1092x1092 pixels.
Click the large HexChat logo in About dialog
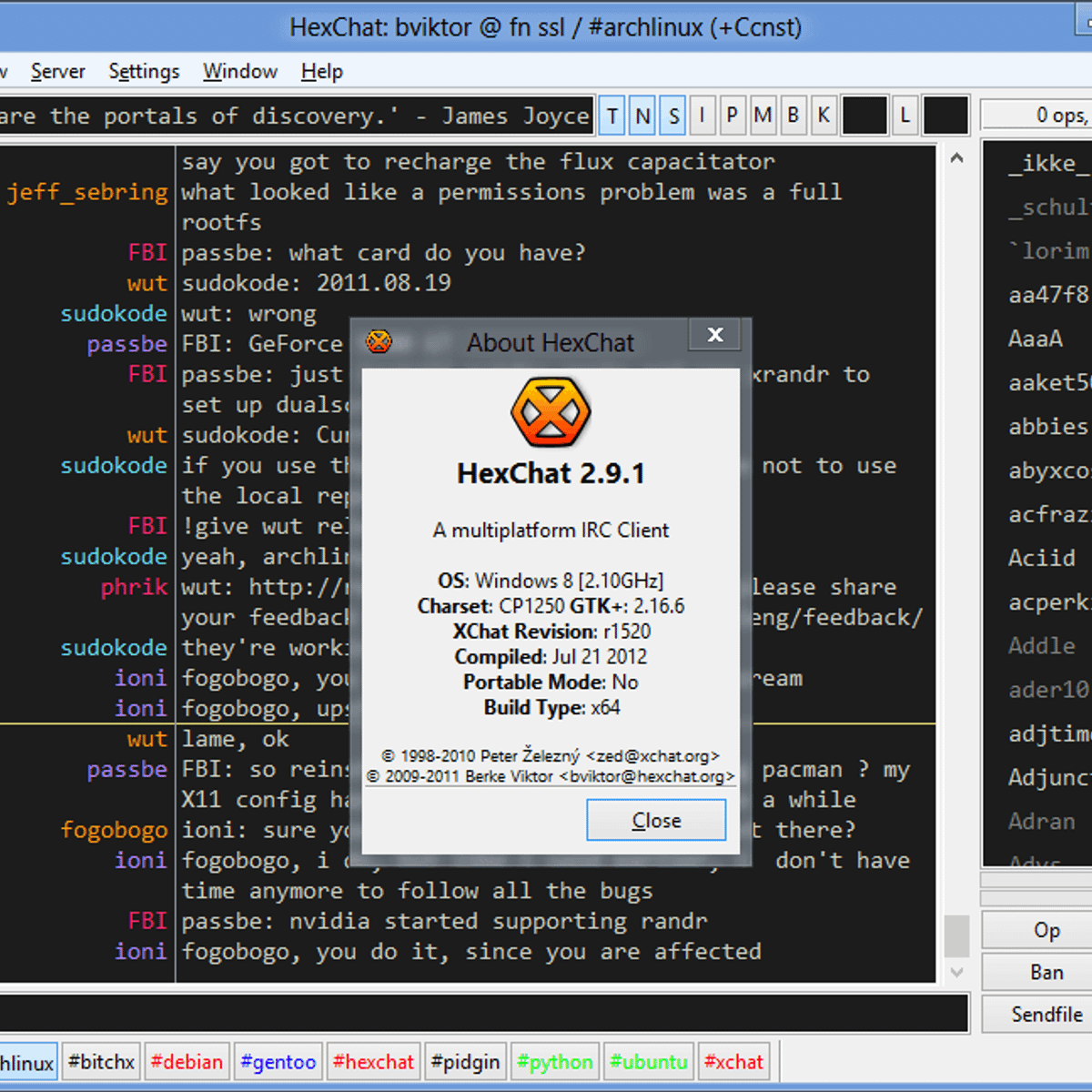(x=551, y=412)
